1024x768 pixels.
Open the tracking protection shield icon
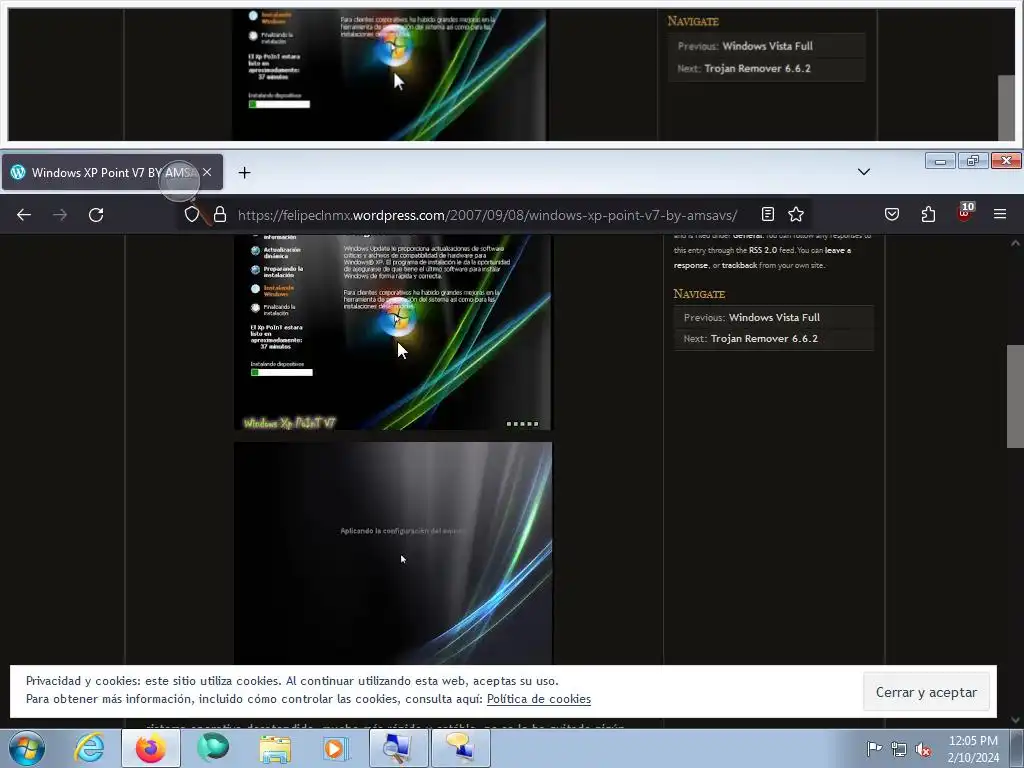coord(191,215)
